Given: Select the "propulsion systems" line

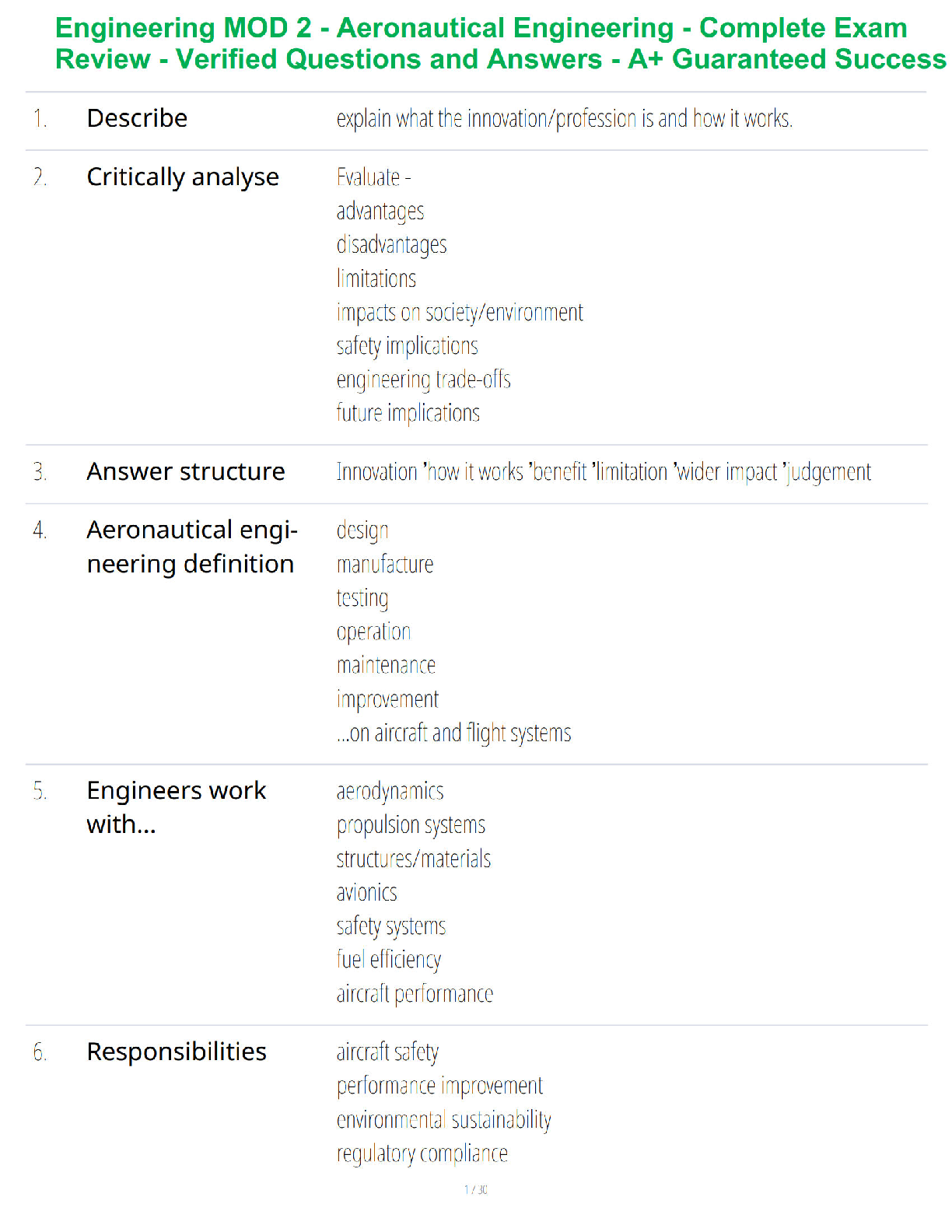Looking at the screenshot, I should point(411,825).
